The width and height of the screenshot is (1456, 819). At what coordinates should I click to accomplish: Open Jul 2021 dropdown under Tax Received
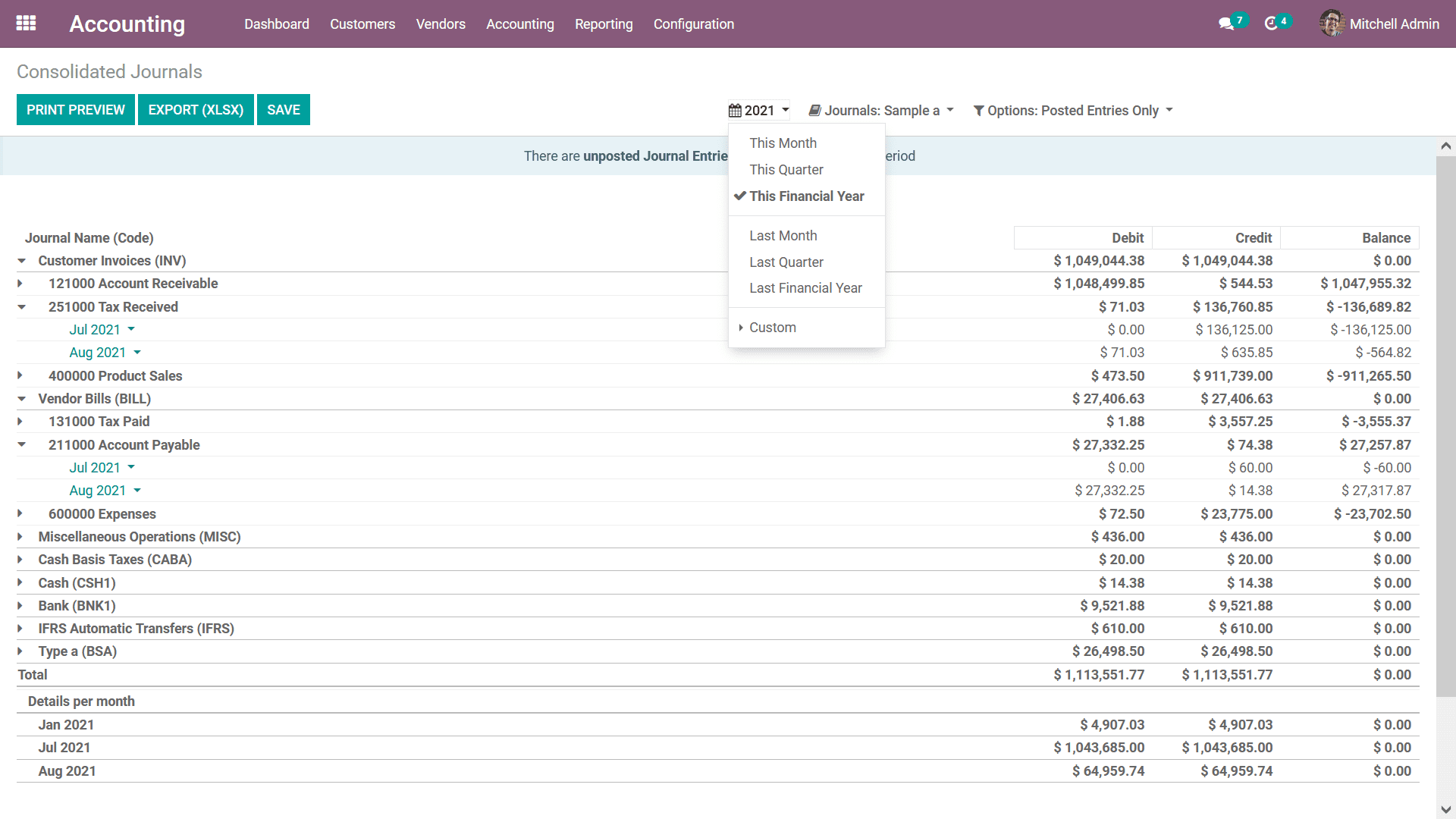pyautogui.click(x=102, y=330)
